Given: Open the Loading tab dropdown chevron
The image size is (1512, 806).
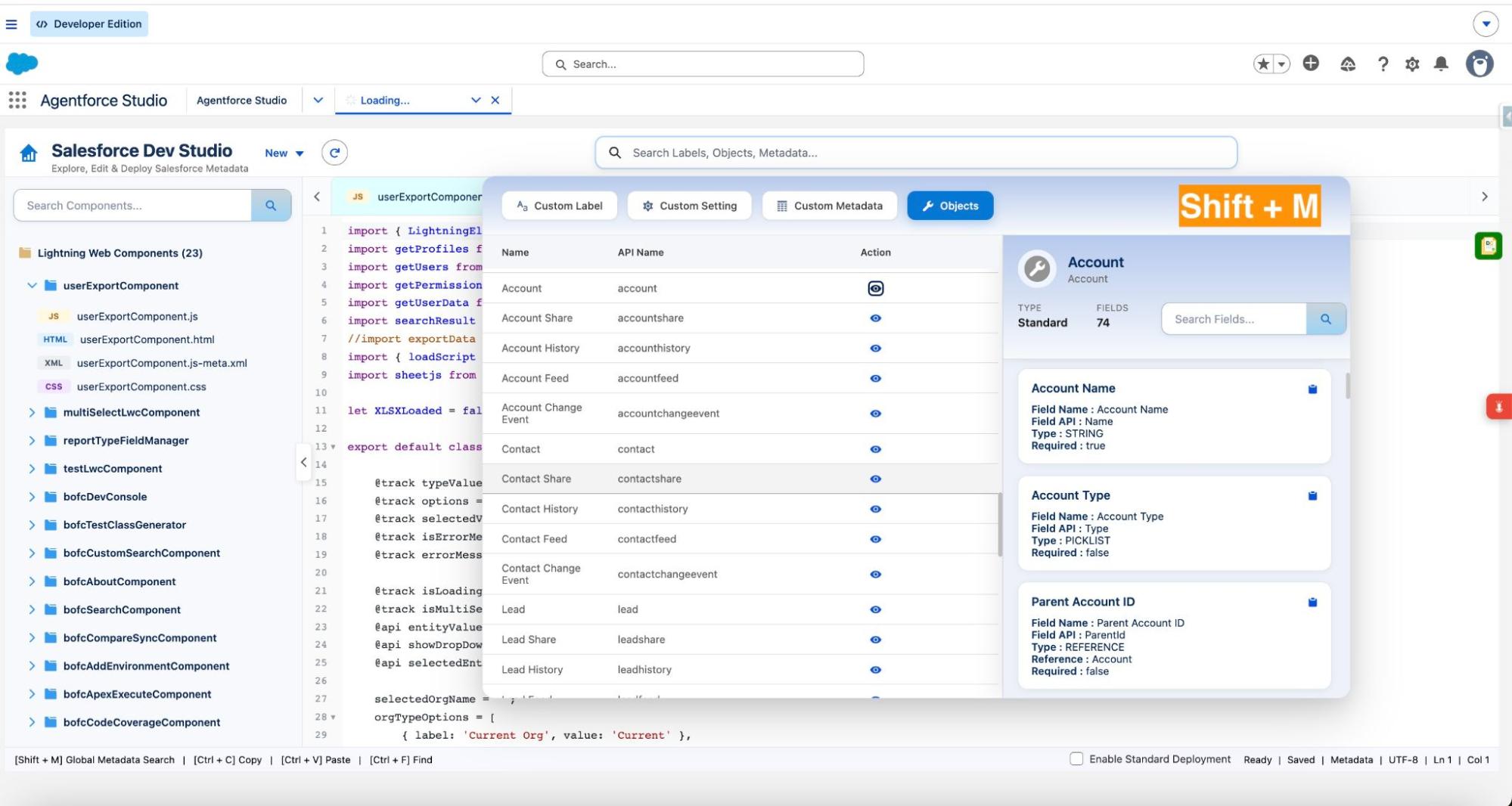Looking at the screenshot, I should 476,100.
